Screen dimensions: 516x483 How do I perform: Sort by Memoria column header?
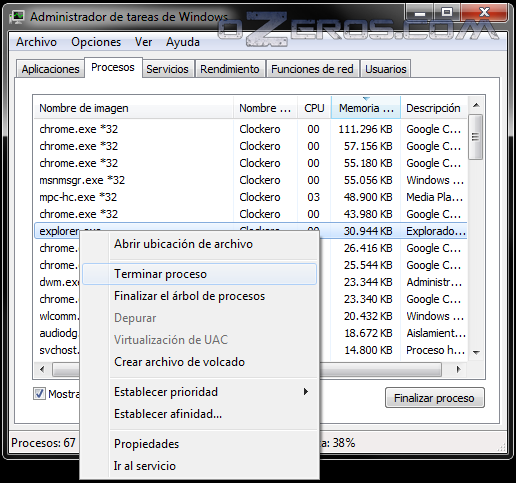pos(366,108)
